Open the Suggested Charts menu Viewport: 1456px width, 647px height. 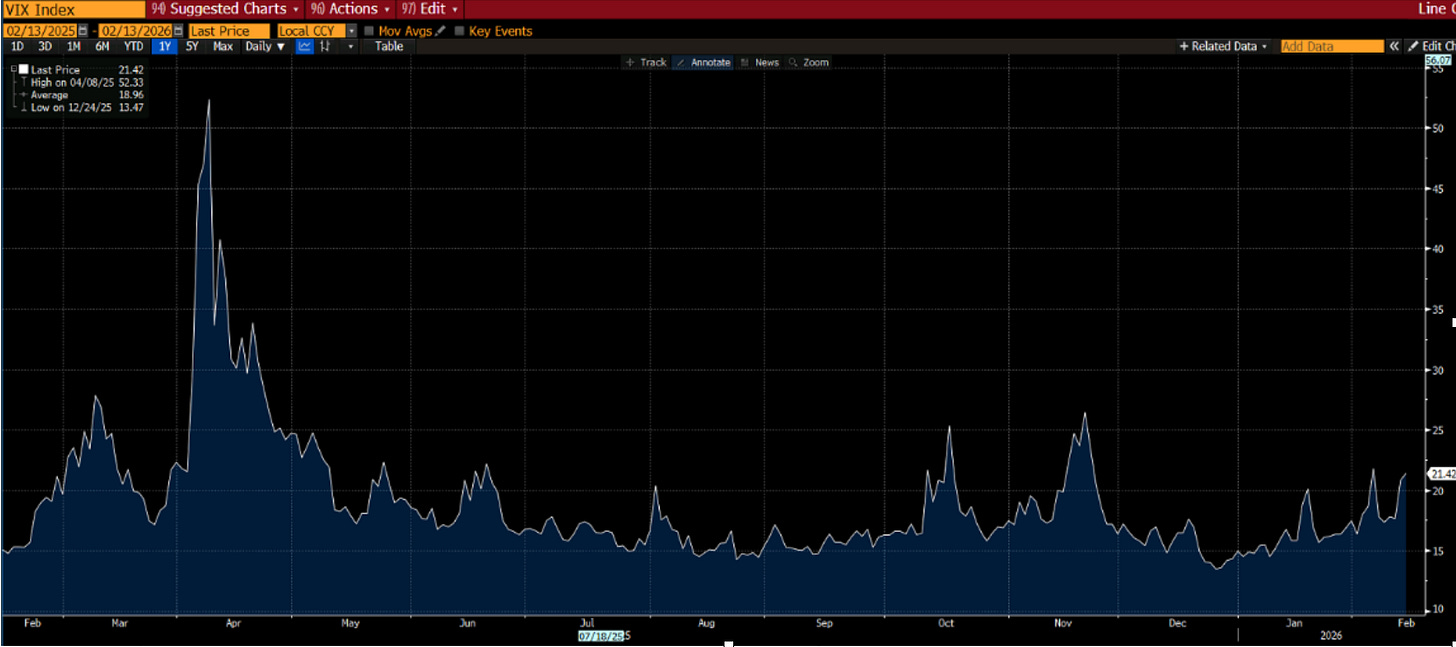tap(225, 9)
